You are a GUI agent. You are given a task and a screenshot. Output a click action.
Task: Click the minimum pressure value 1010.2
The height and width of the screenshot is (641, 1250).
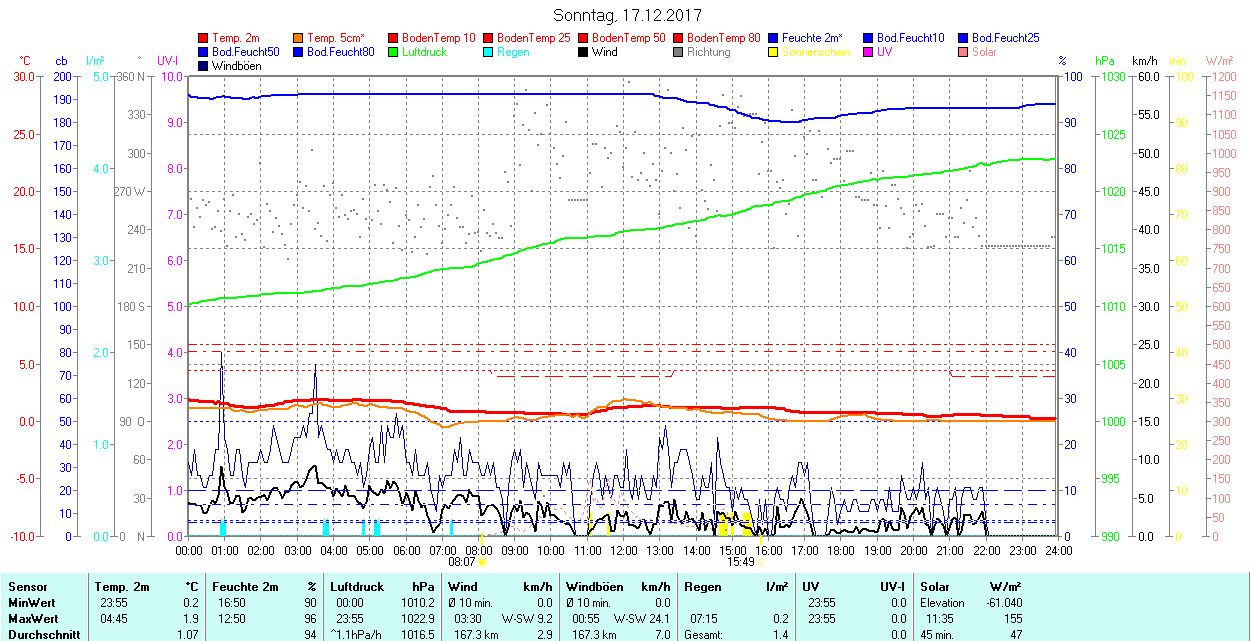[x=417, y=603]
